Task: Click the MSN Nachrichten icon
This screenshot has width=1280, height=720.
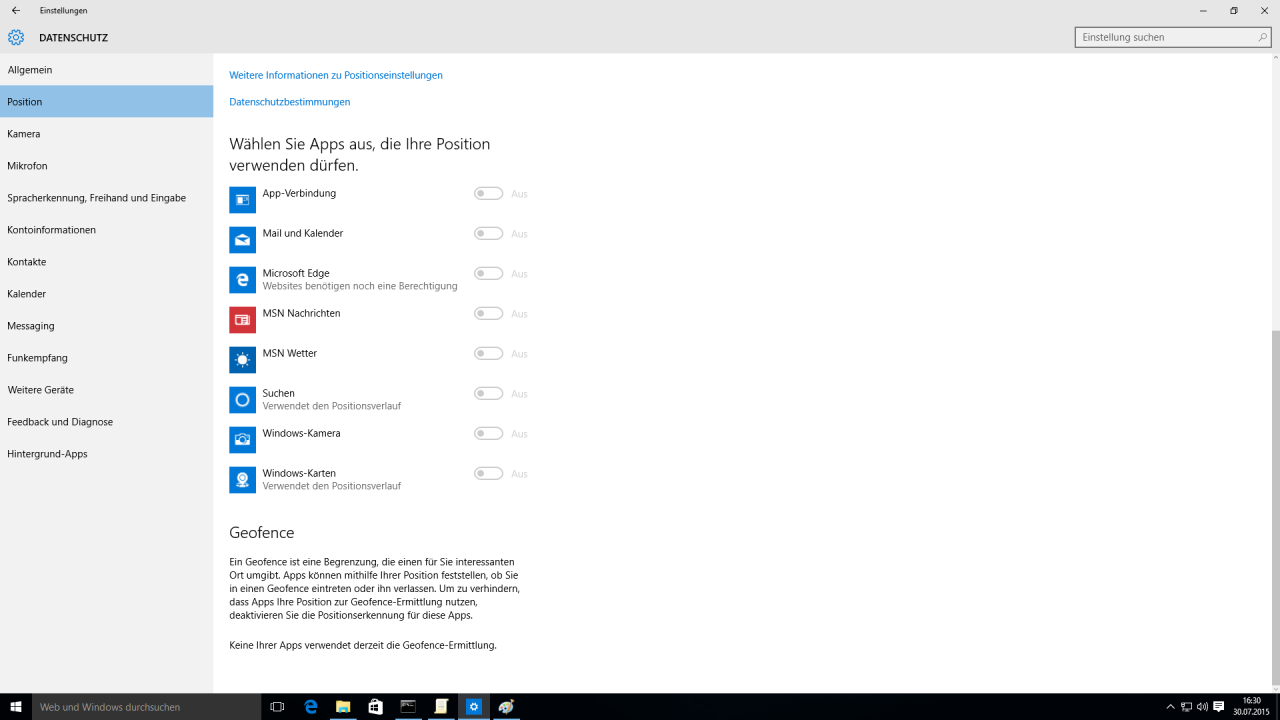Action: click(242, 320)
